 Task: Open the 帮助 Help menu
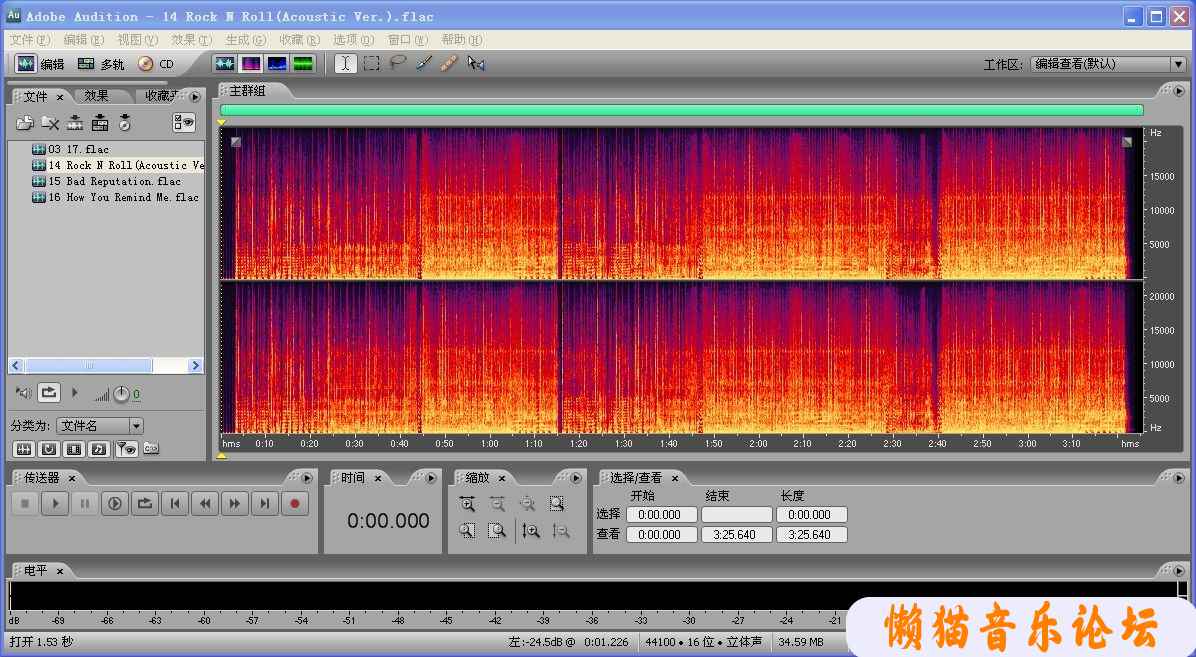pos(461,40)
